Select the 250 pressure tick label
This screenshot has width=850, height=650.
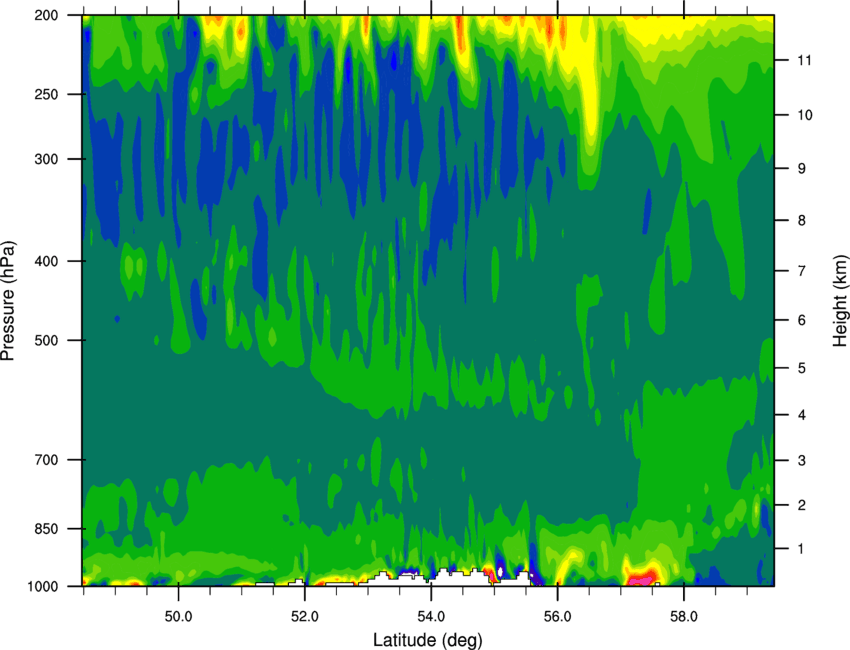(47, 94)
